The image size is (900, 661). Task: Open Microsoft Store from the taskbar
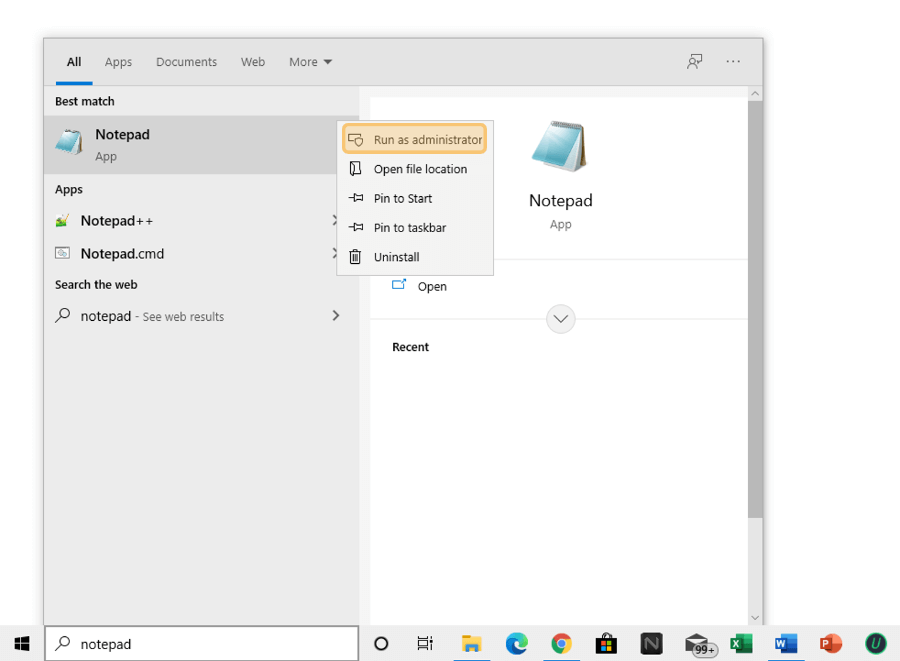point(606,644)
